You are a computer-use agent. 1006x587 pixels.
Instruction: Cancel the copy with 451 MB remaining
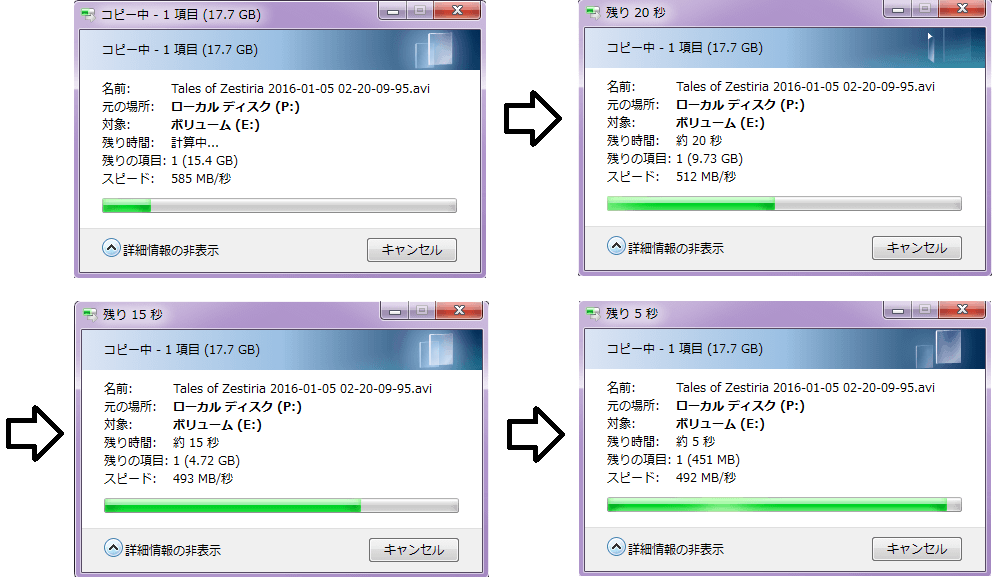(917, 549)
